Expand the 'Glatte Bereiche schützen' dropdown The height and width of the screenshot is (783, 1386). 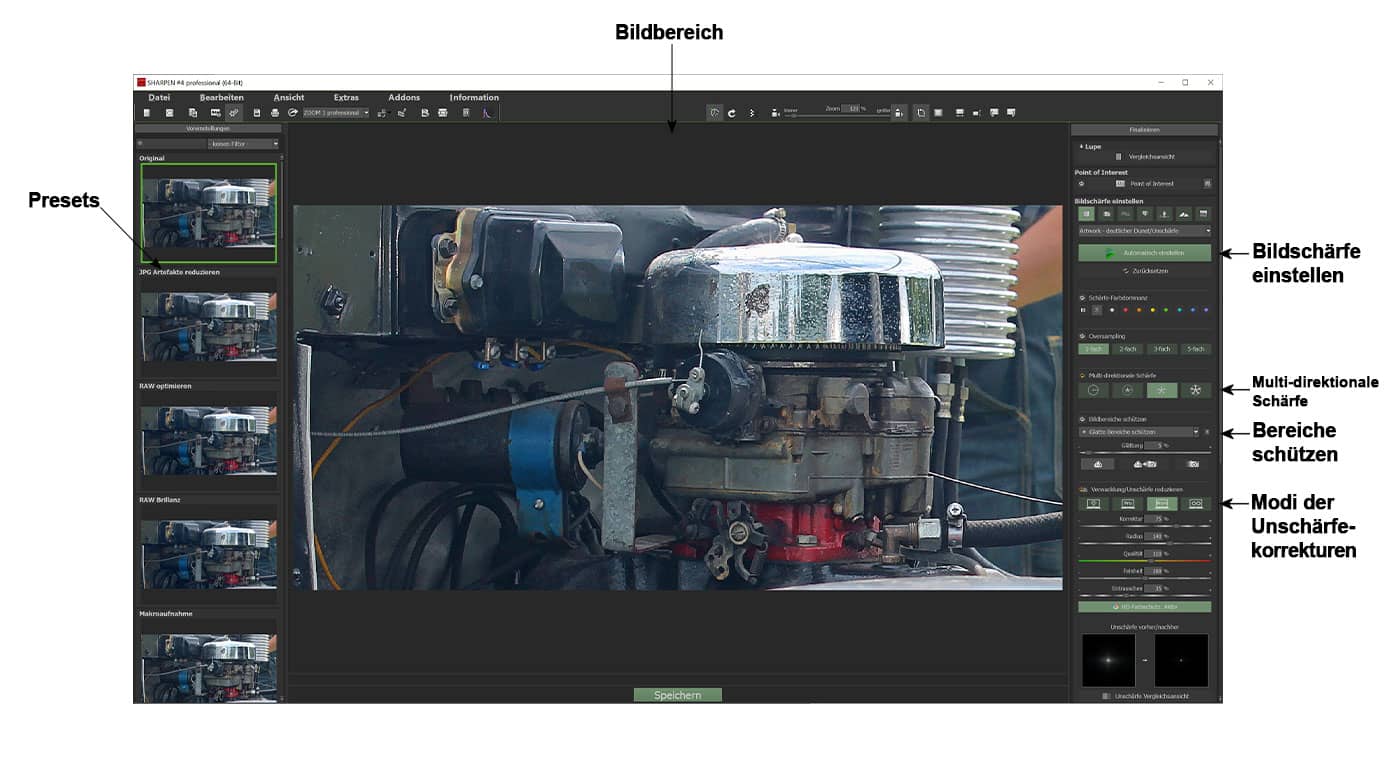click(1138, 432)
